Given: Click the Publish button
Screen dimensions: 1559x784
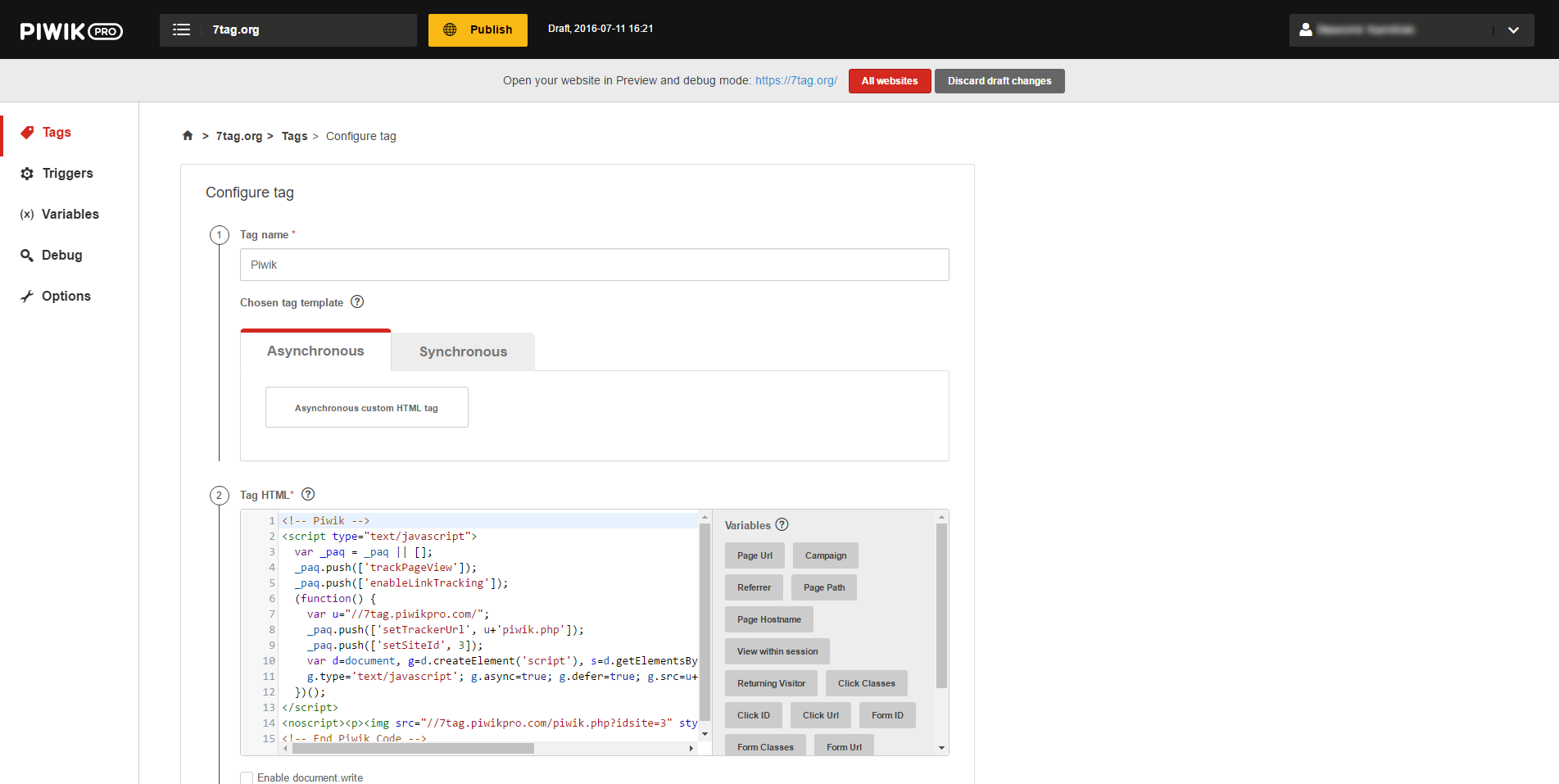Looking at the screenshot, I should tap(478, 29).
